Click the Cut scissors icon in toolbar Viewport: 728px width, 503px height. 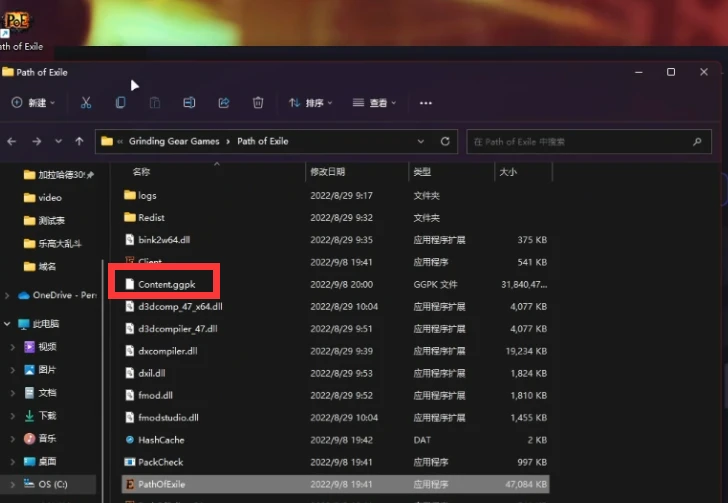tap(86, 103)
